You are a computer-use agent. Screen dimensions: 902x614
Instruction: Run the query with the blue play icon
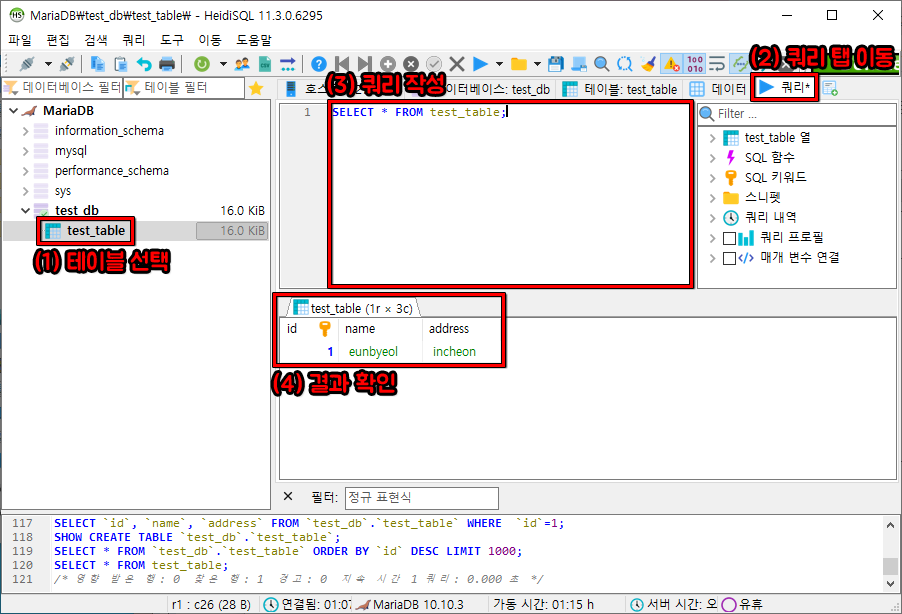[x=480, y=64]
